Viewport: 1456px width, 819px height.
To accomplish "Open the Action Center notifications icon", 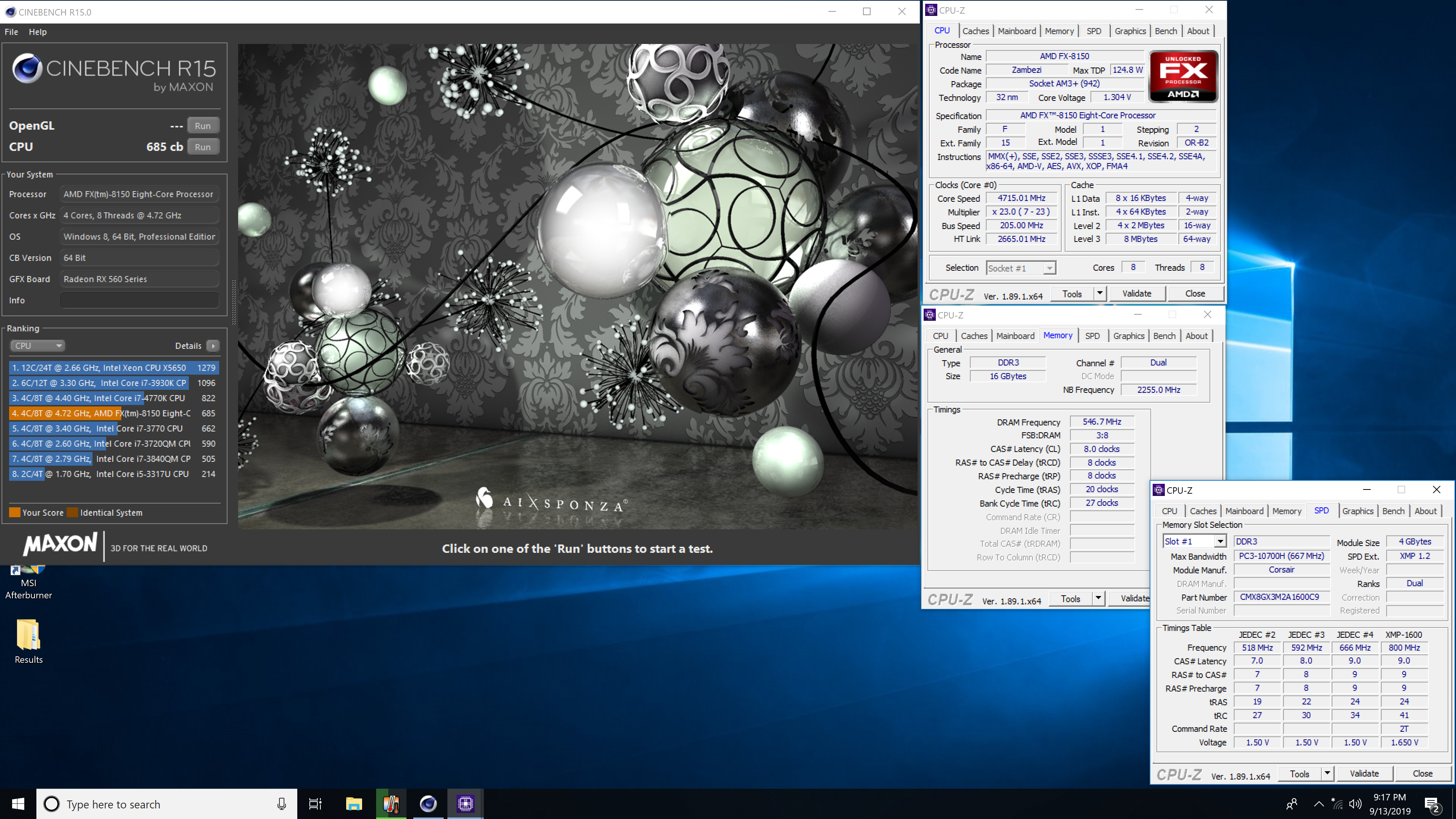I will click(1432, 804).
